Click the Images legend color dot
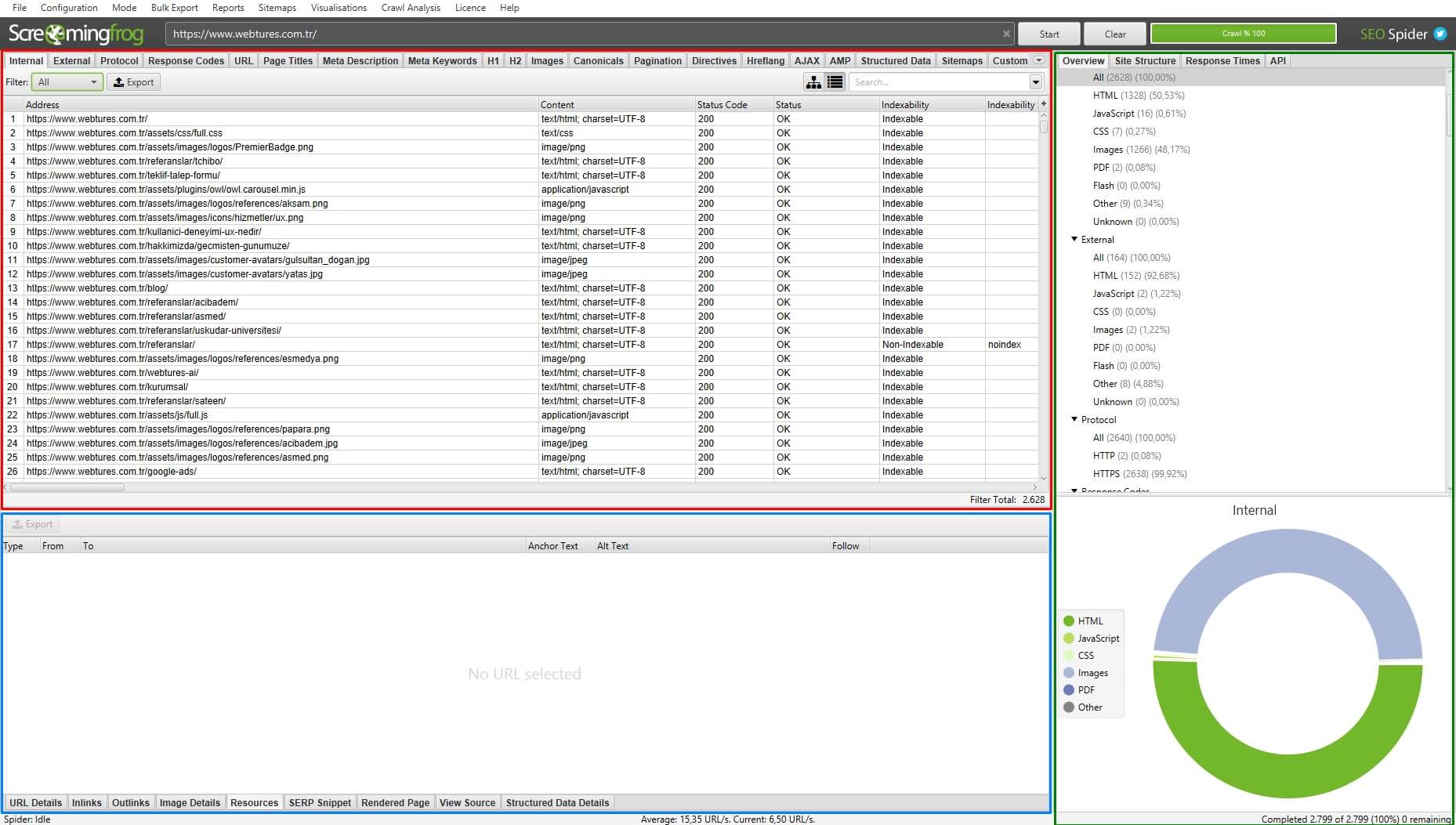 (1069, 672)
